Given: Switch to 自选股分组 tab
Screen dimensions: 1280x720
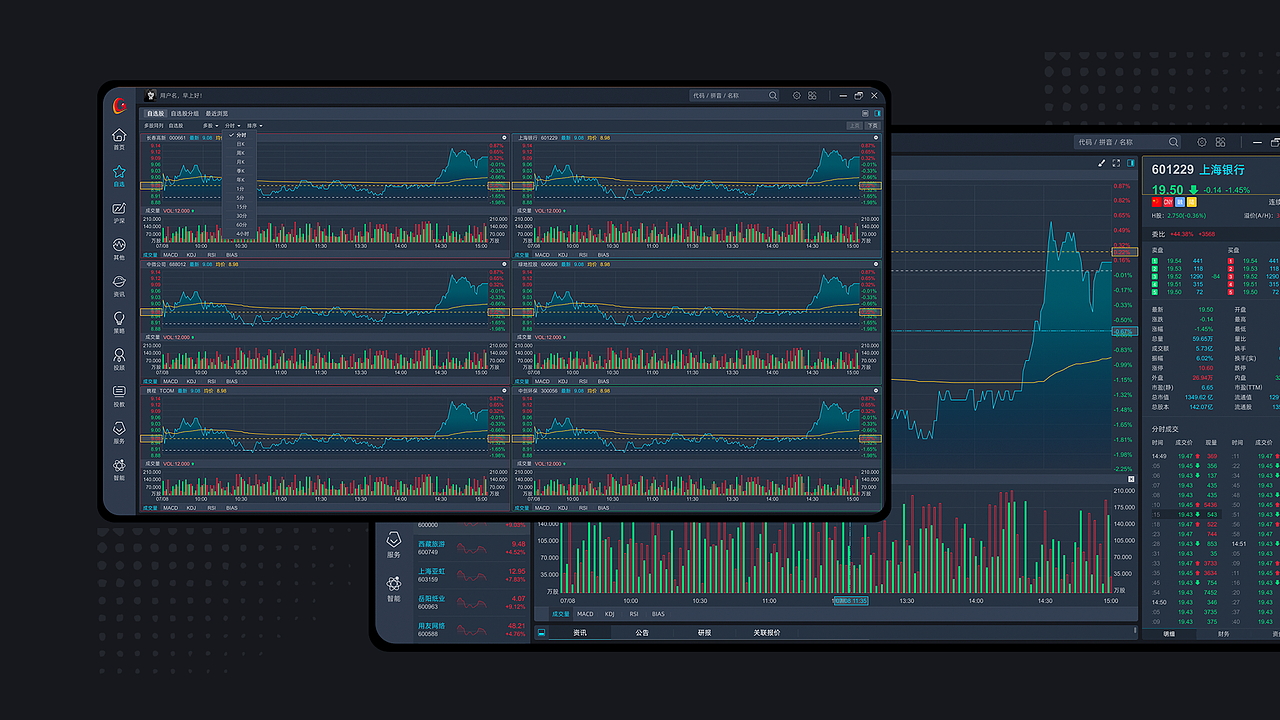Looking at the screenshot, I should (x=184, y=114).
